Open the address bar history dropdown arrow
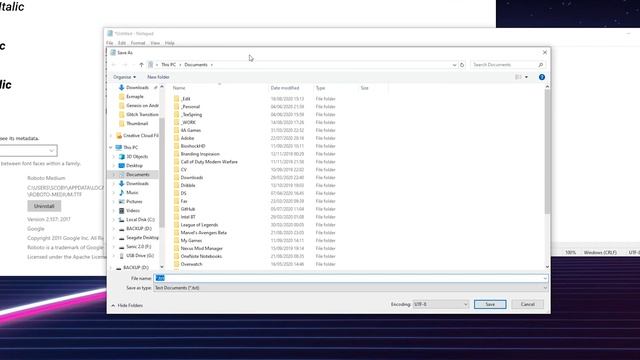This screenshot has height=360, width=640. 454,65
